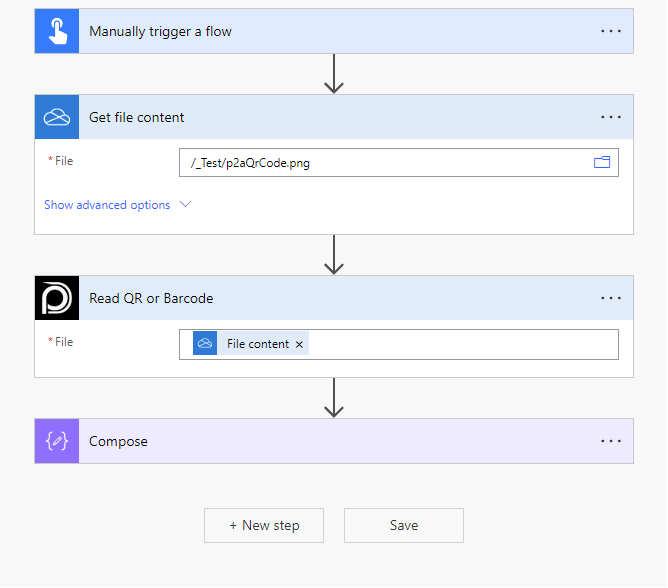This screenshot has width=668, height=588.
Task: Open the Get file content ellipsis menu
Action: click(611, 117)
